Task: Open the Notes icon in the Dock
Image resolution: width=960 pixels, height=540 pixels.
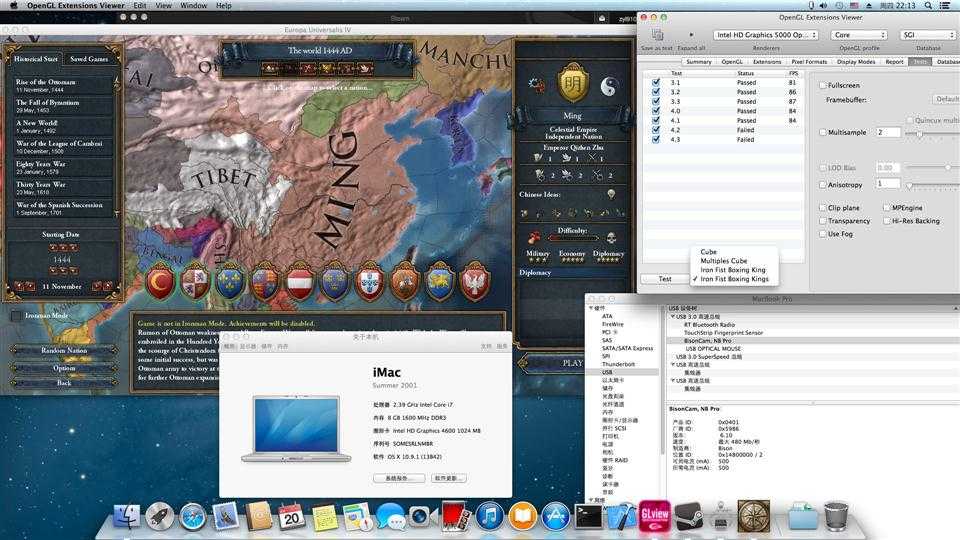Action: coord(324,517)
